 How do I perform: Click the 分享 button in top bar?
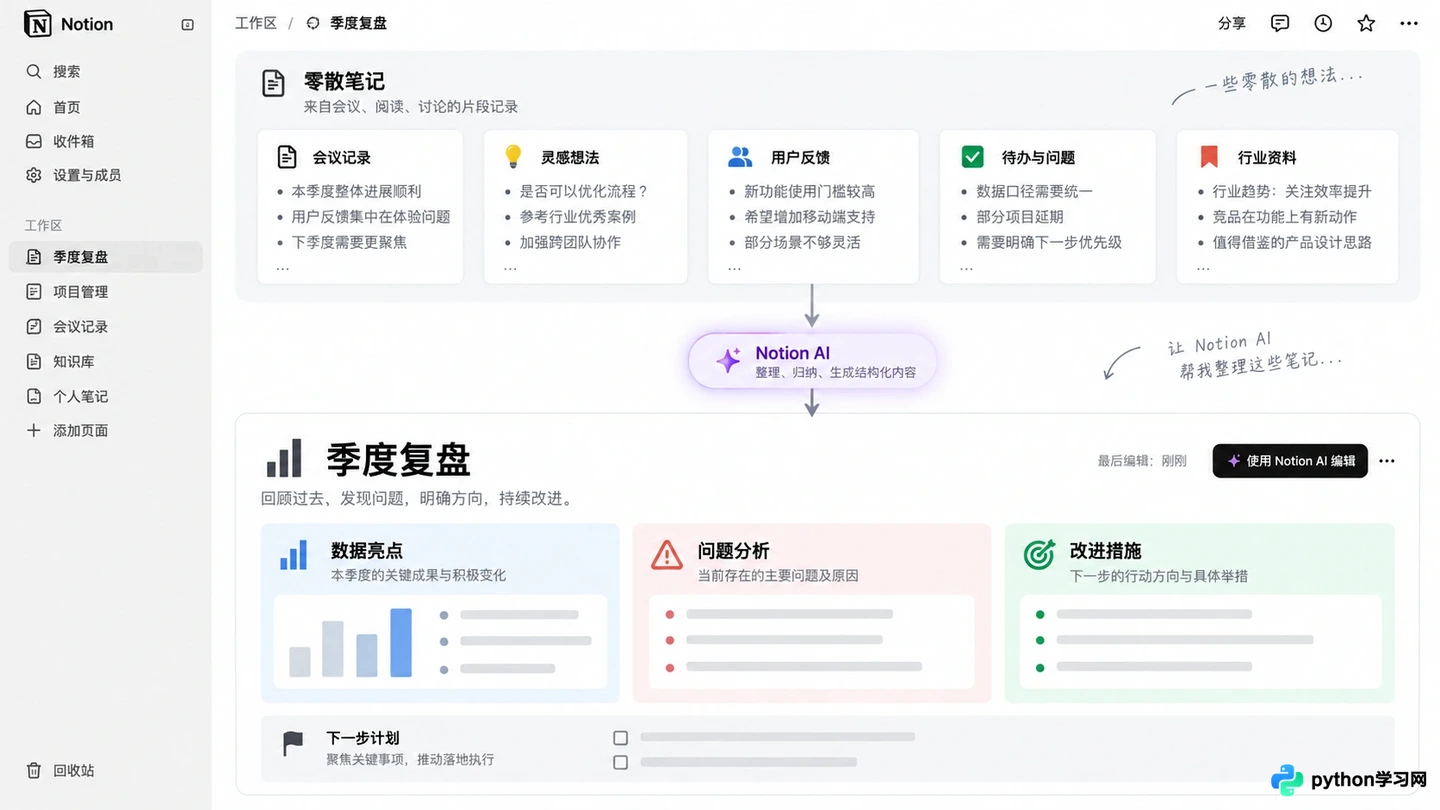[x=1232, y=23]
